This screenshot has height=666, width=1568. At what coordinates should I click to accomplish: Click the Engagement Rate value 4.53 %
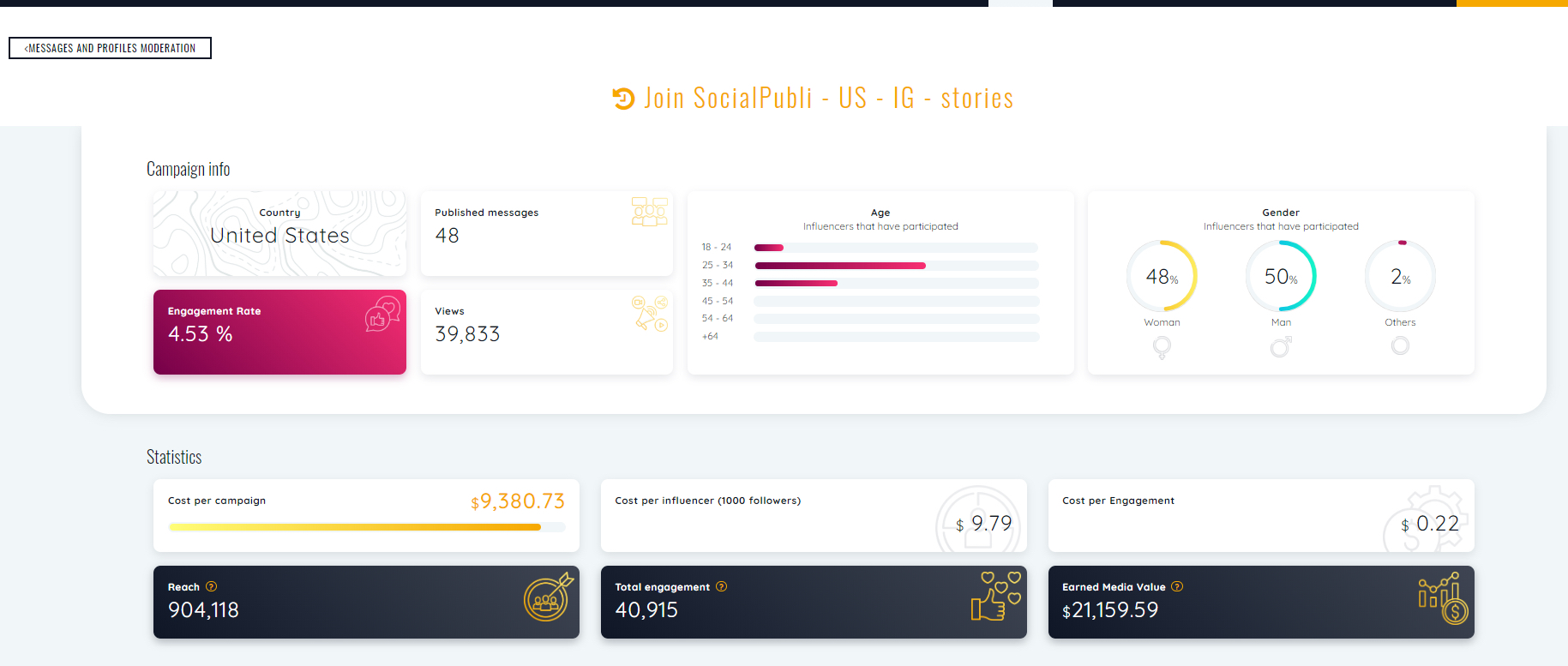tap(200, 334)
